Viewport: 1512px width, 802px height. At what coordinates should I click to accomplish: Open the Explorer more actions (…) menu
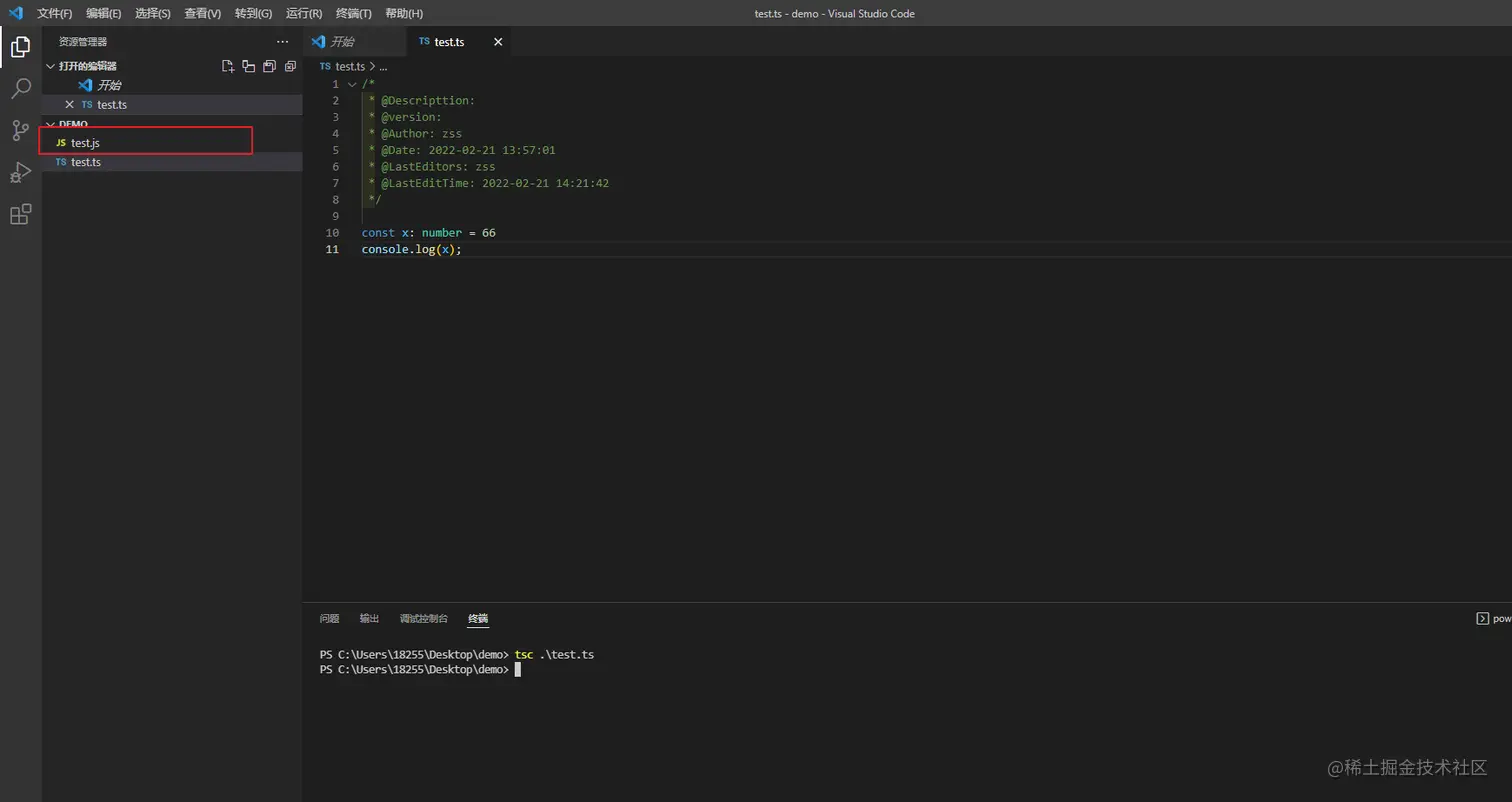(282, 42)
